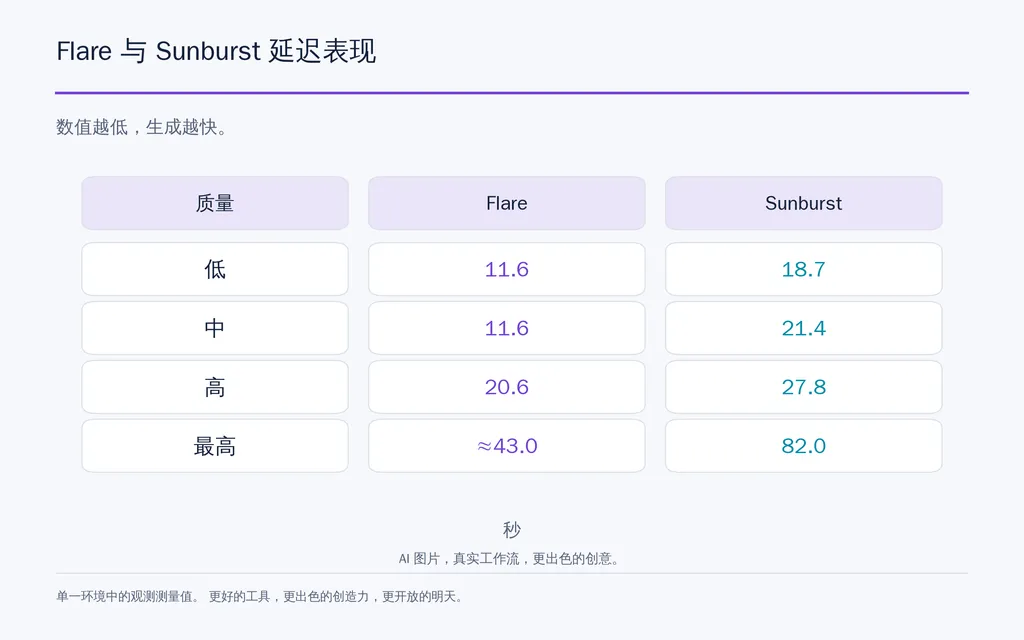The image size is (1024, 640).
Task: Click the title 'Flare 与 Sunburst 延迟表现'
Action: tap(216, 51)
